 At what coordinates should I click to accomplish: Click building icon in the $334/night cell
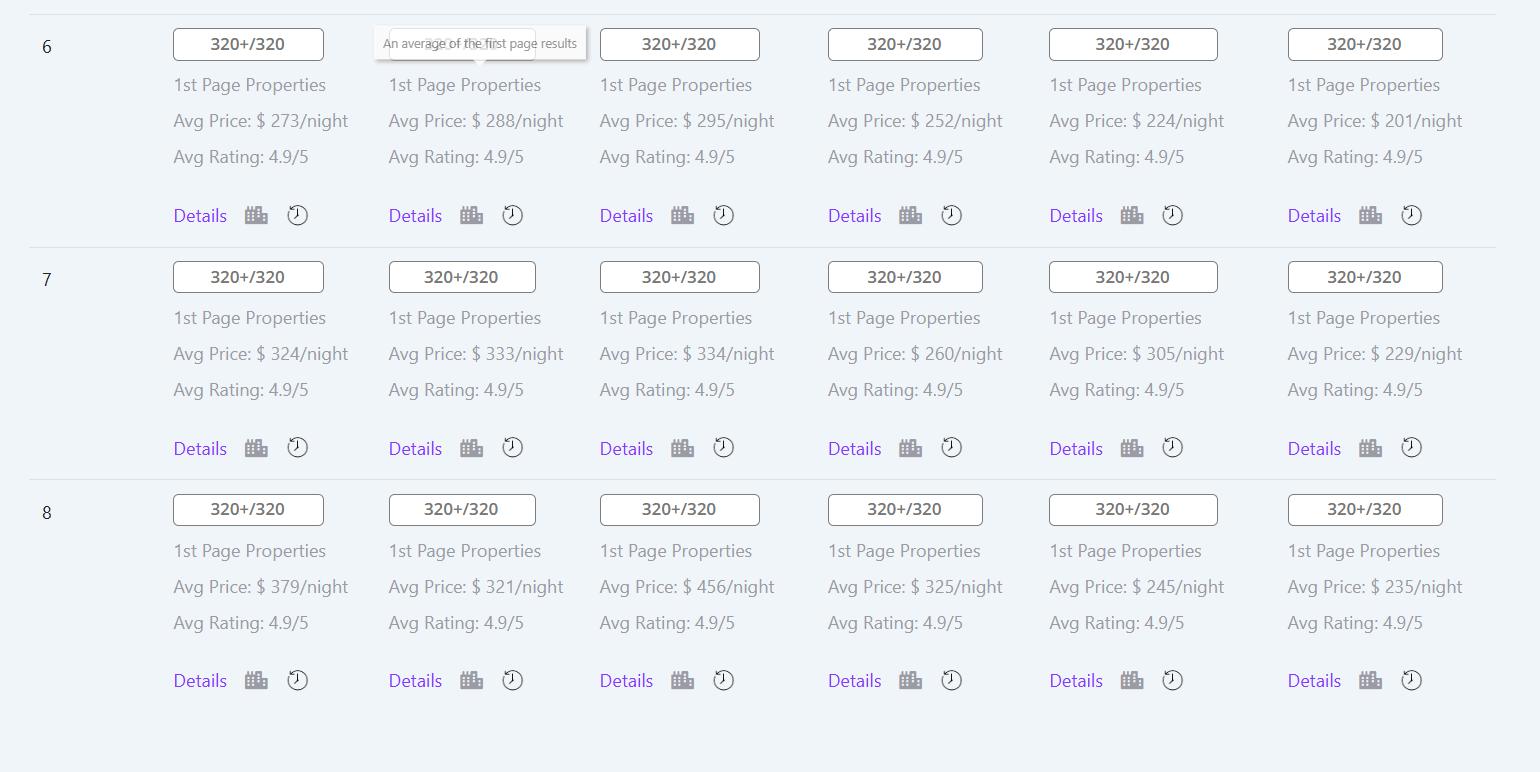coord(682,448)
